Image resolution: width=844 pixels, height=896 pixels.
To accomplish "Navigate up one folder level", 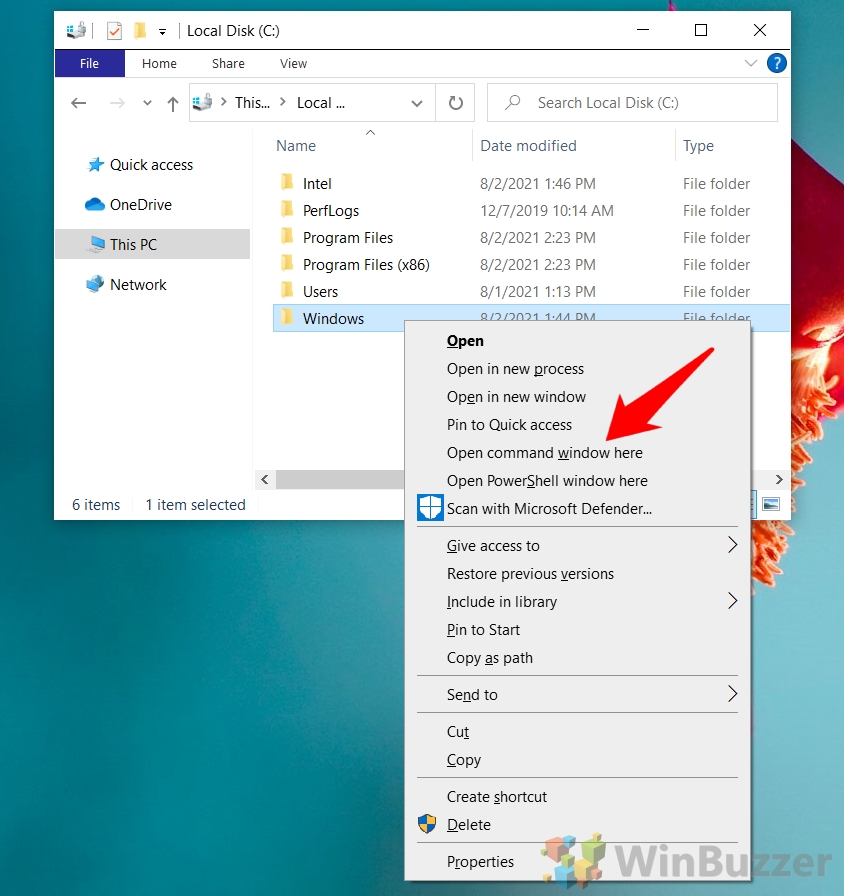I will pos(173,102).
